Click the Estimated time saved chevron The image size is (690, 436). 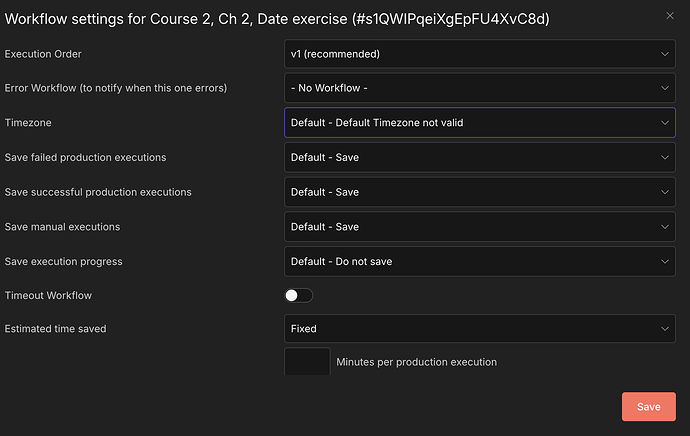coord(666,328)
